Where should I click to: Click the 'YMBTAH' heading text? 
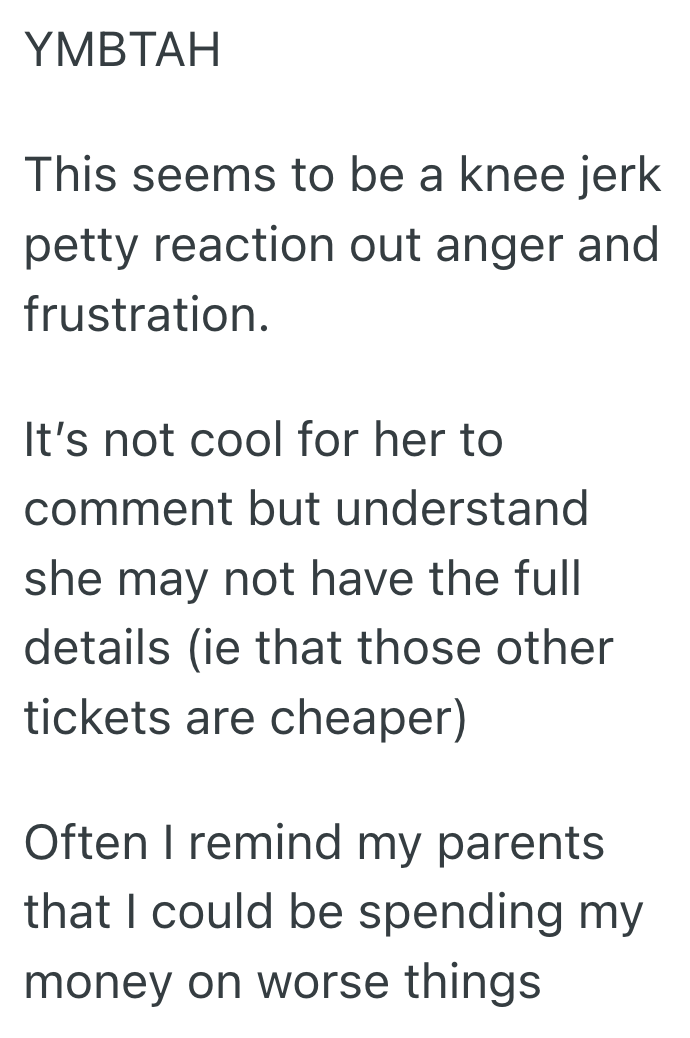click(122, 50)
